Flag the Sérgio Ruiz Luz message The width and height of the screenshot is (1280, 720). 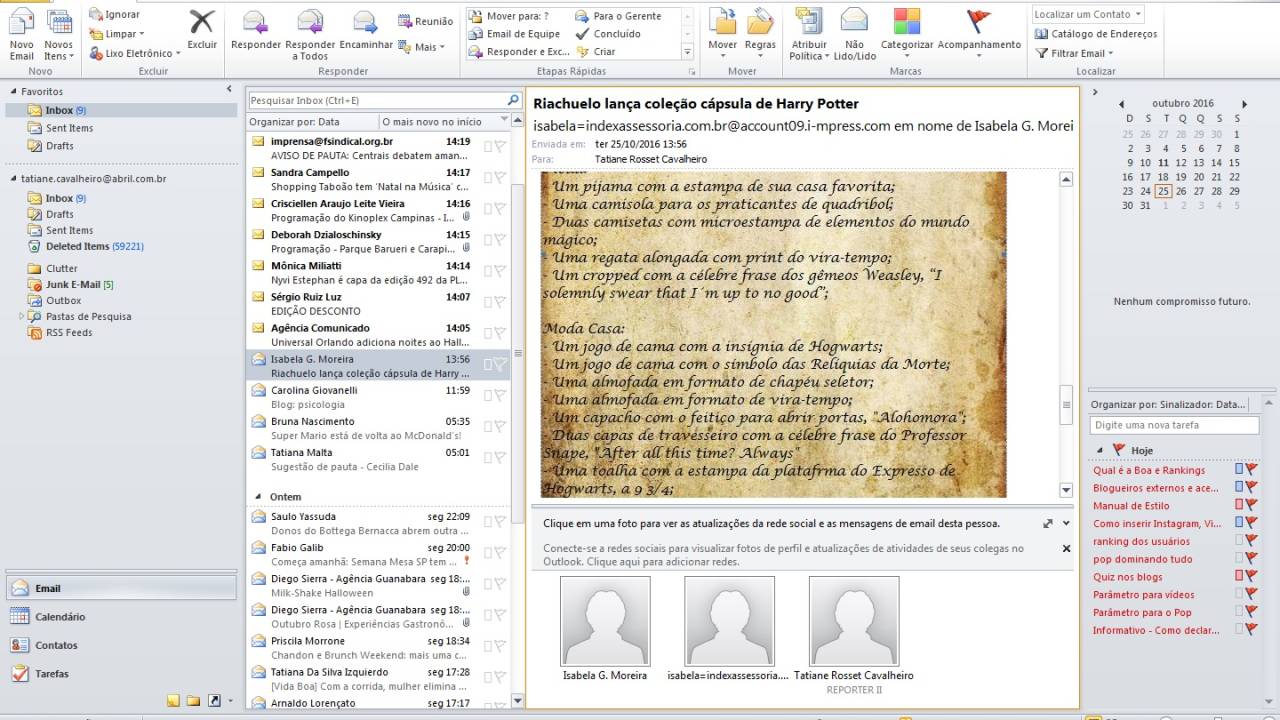(499, 302)
